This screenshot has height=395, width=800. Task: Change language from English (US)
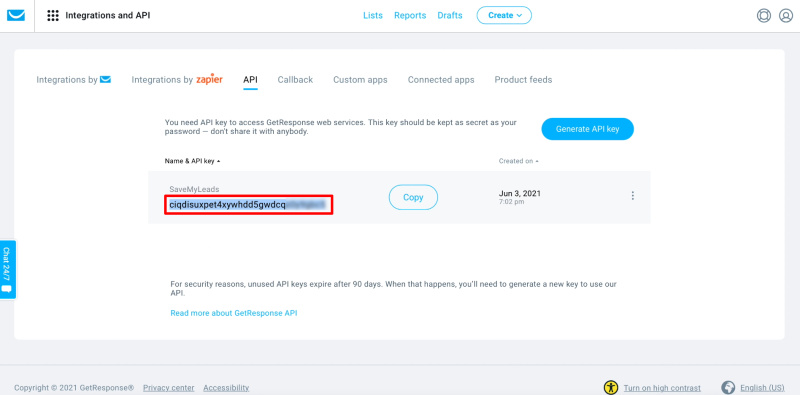coord(762,388)
